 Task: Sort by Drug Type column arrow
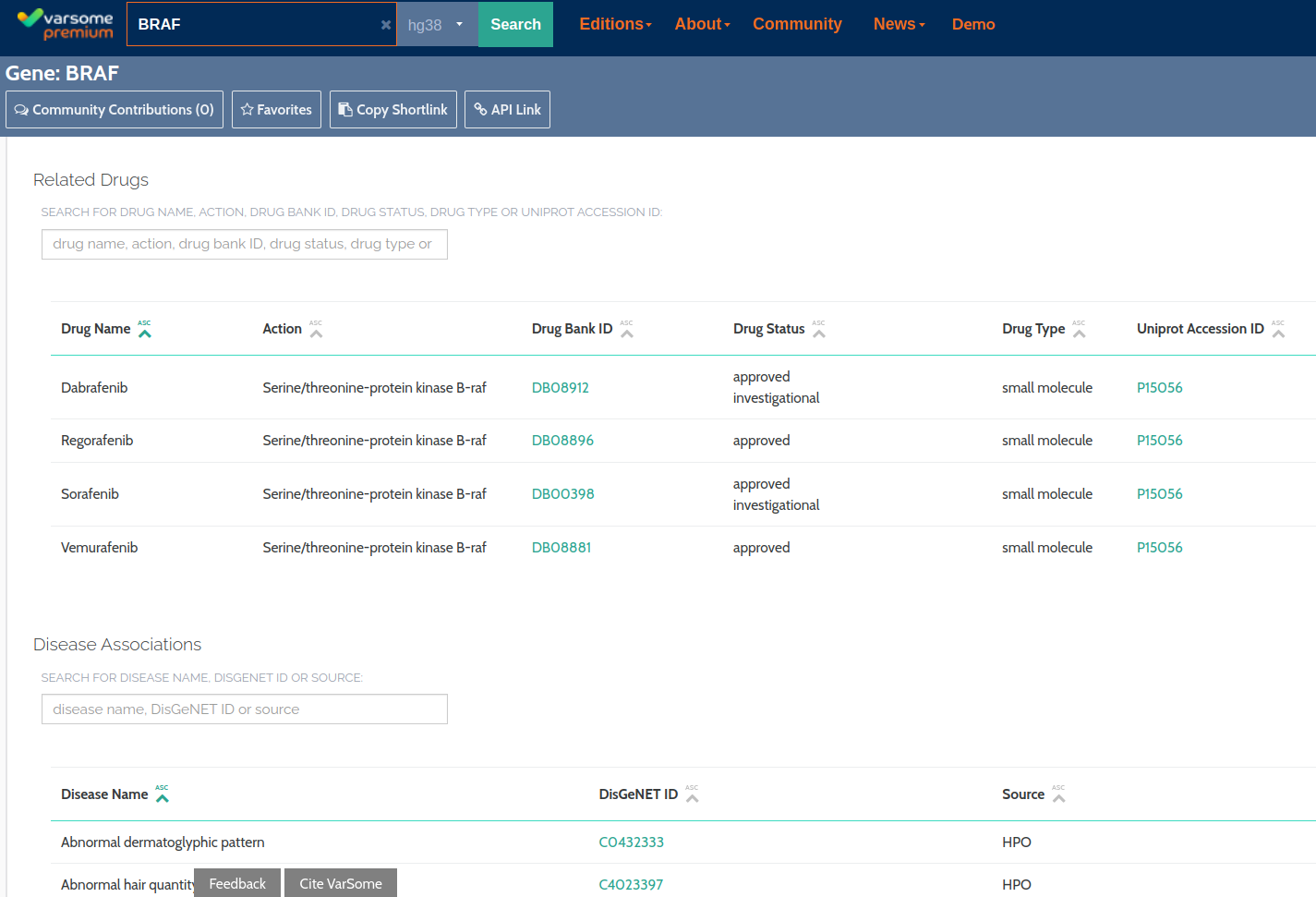[1079, 330]
